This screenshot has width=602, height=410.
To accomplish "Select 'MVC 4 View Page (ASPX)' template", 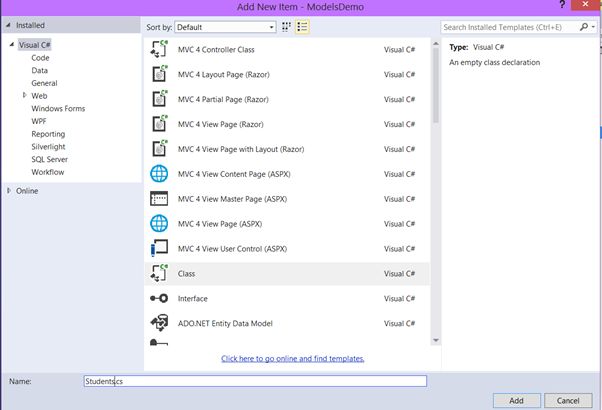I will (x=220, y=224).
